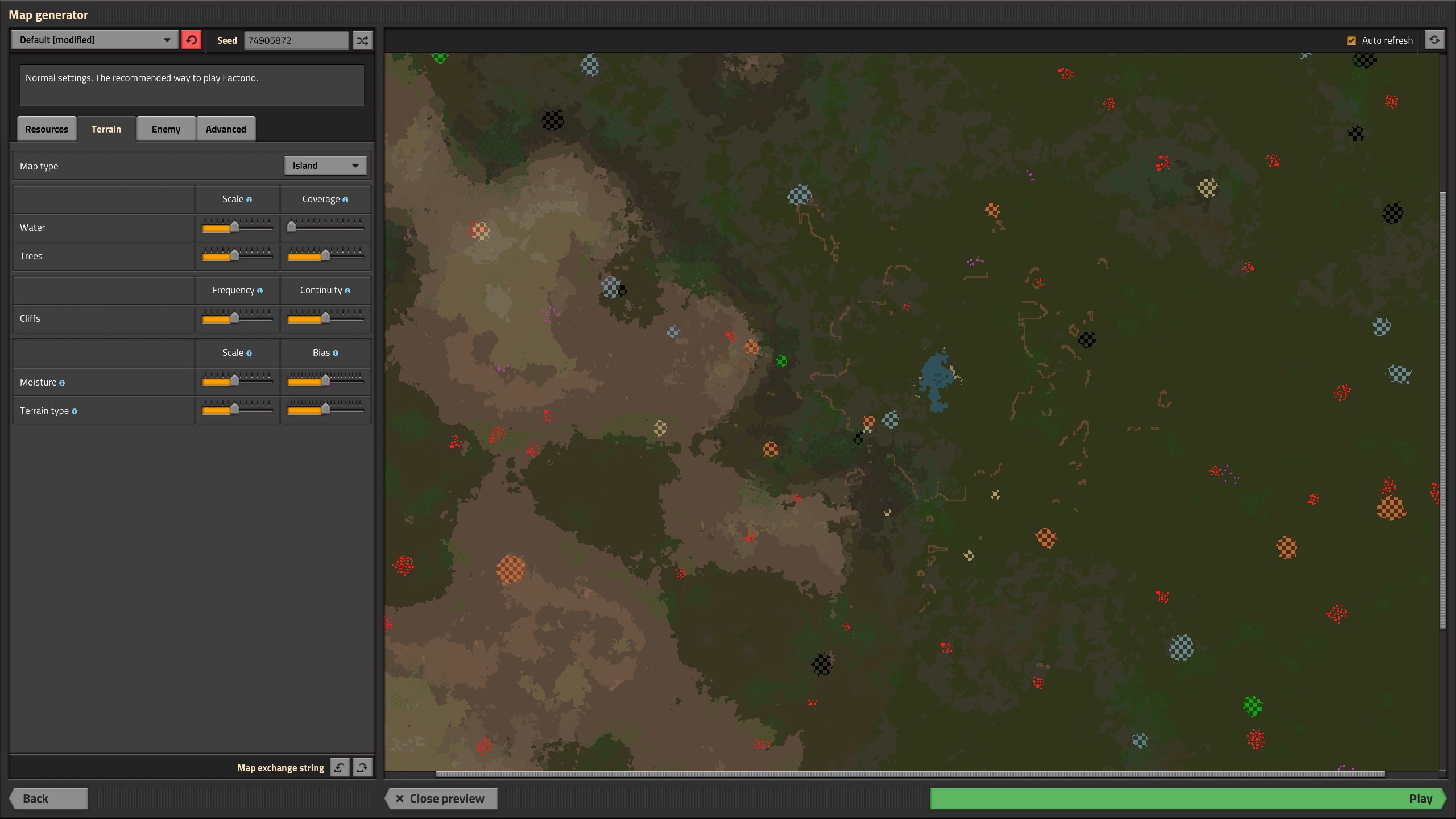Screen dimensions: 1456x819
Task: Click the Moisture info icon
Action: (x=62, y=383)
